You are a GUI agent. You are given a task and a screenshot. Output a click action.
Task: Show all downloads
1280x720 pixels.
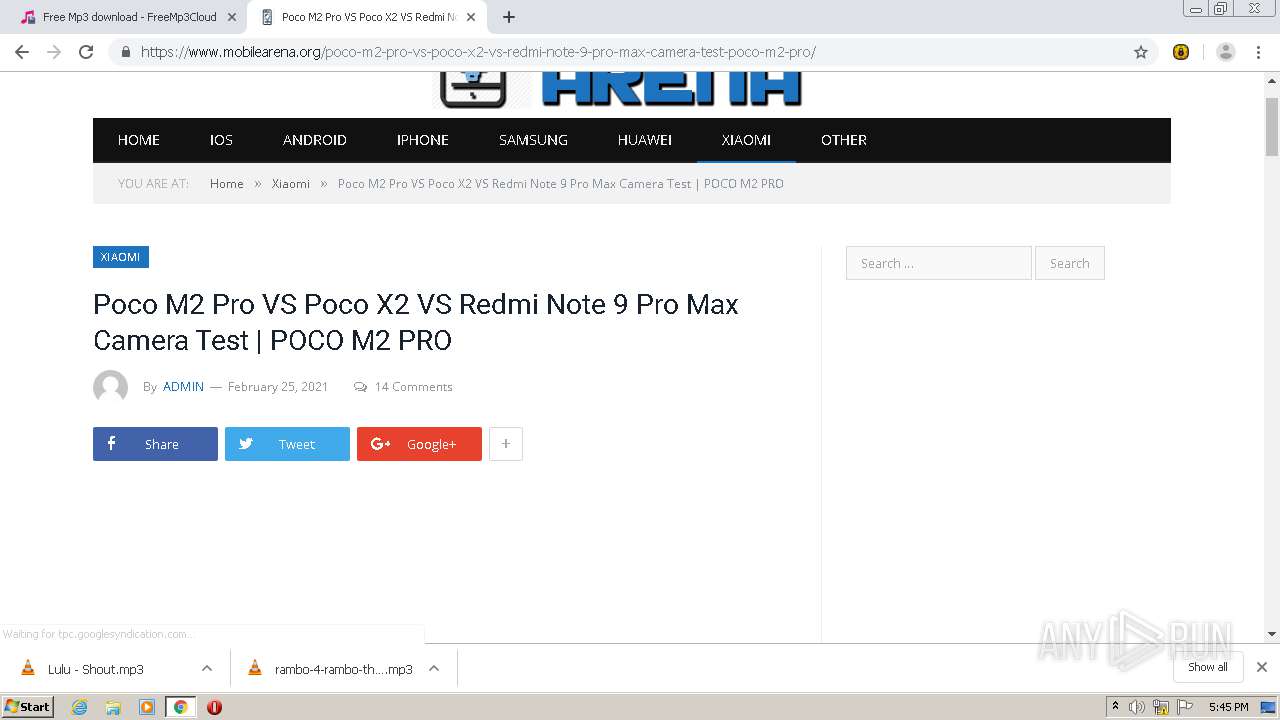pyautogui.click(x=1208, y=667)
